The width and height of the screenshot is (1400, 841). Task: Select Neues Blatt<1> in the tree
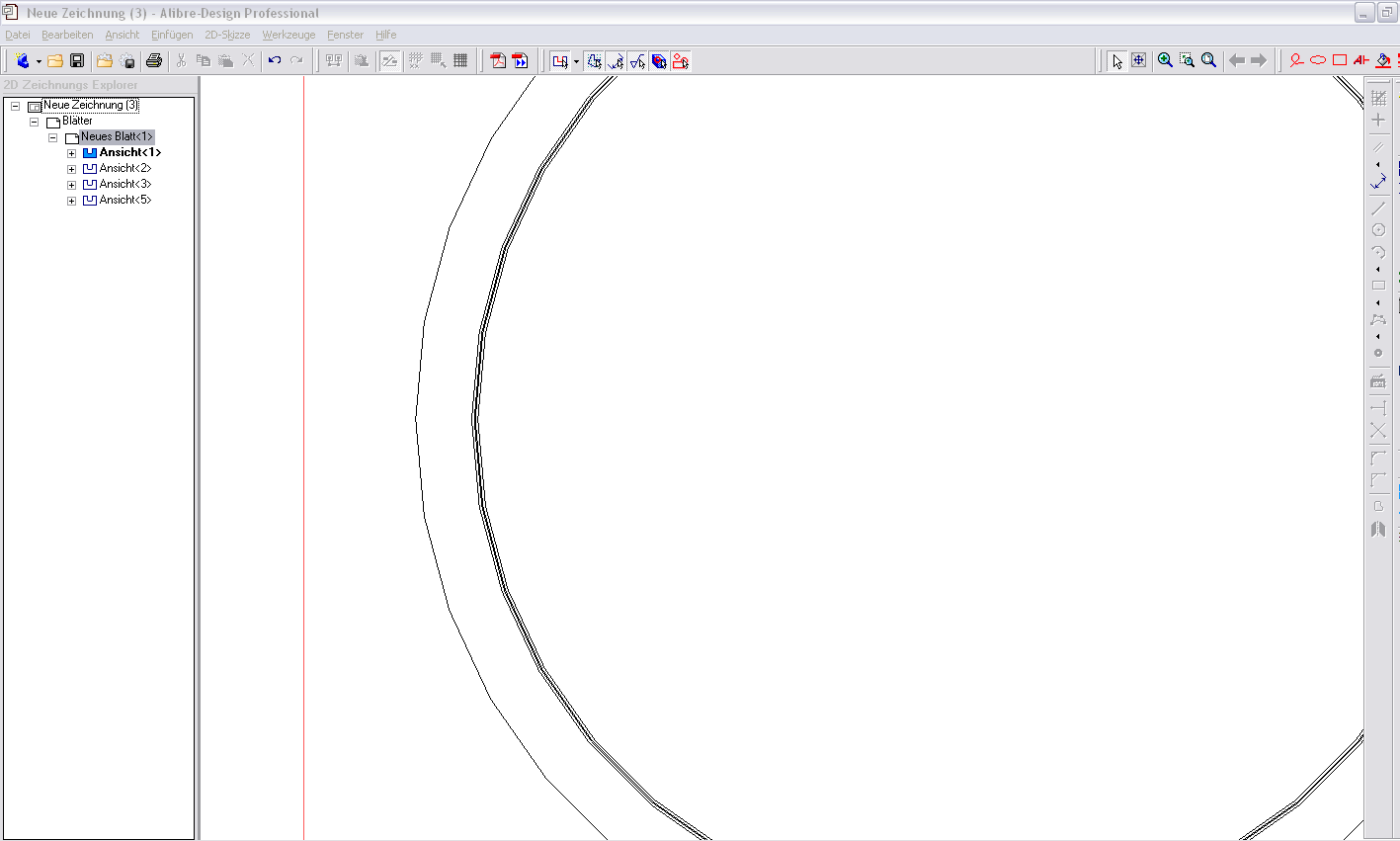pos(117,136)
